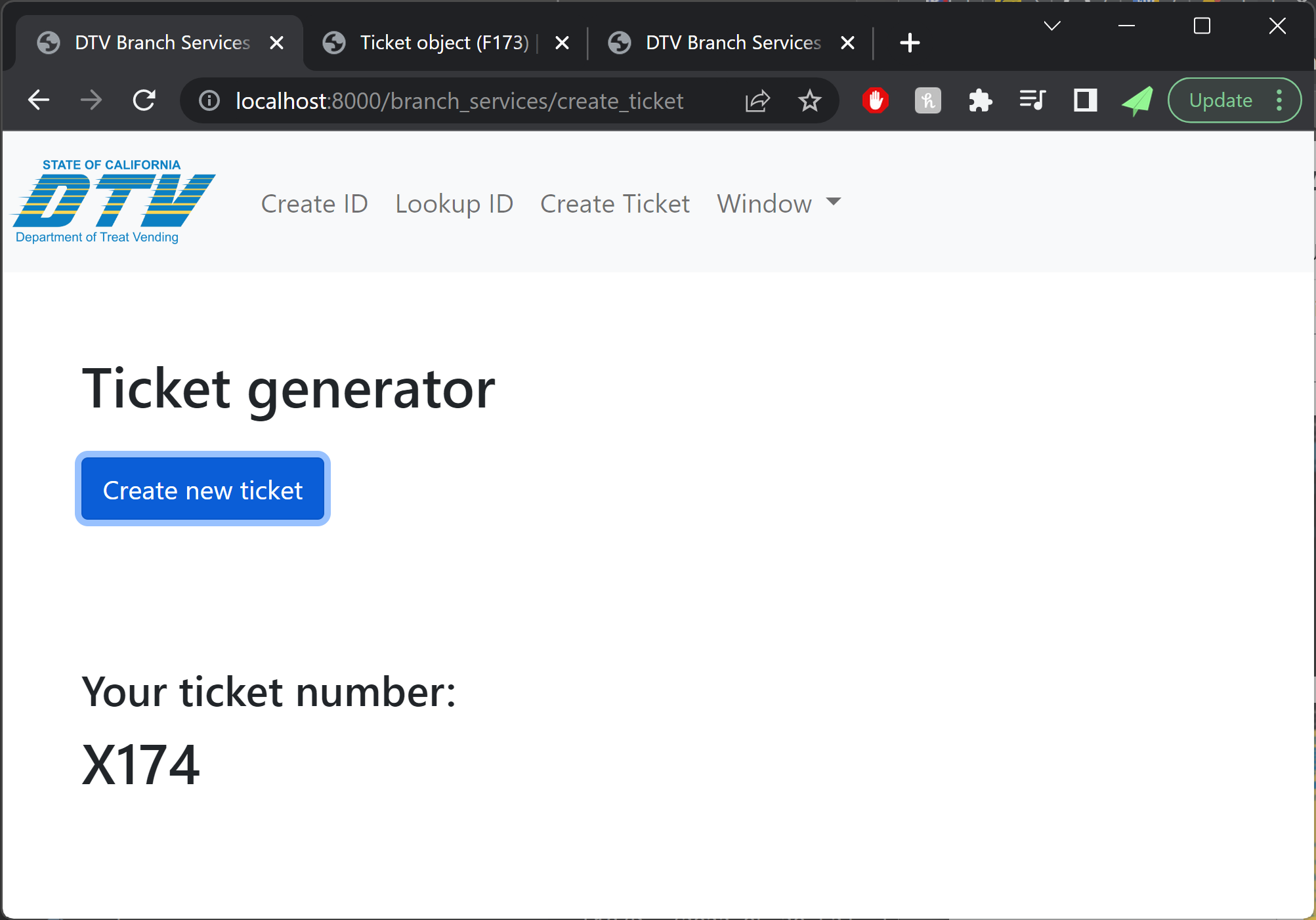Open the Create ID nav link

(314, 204)
